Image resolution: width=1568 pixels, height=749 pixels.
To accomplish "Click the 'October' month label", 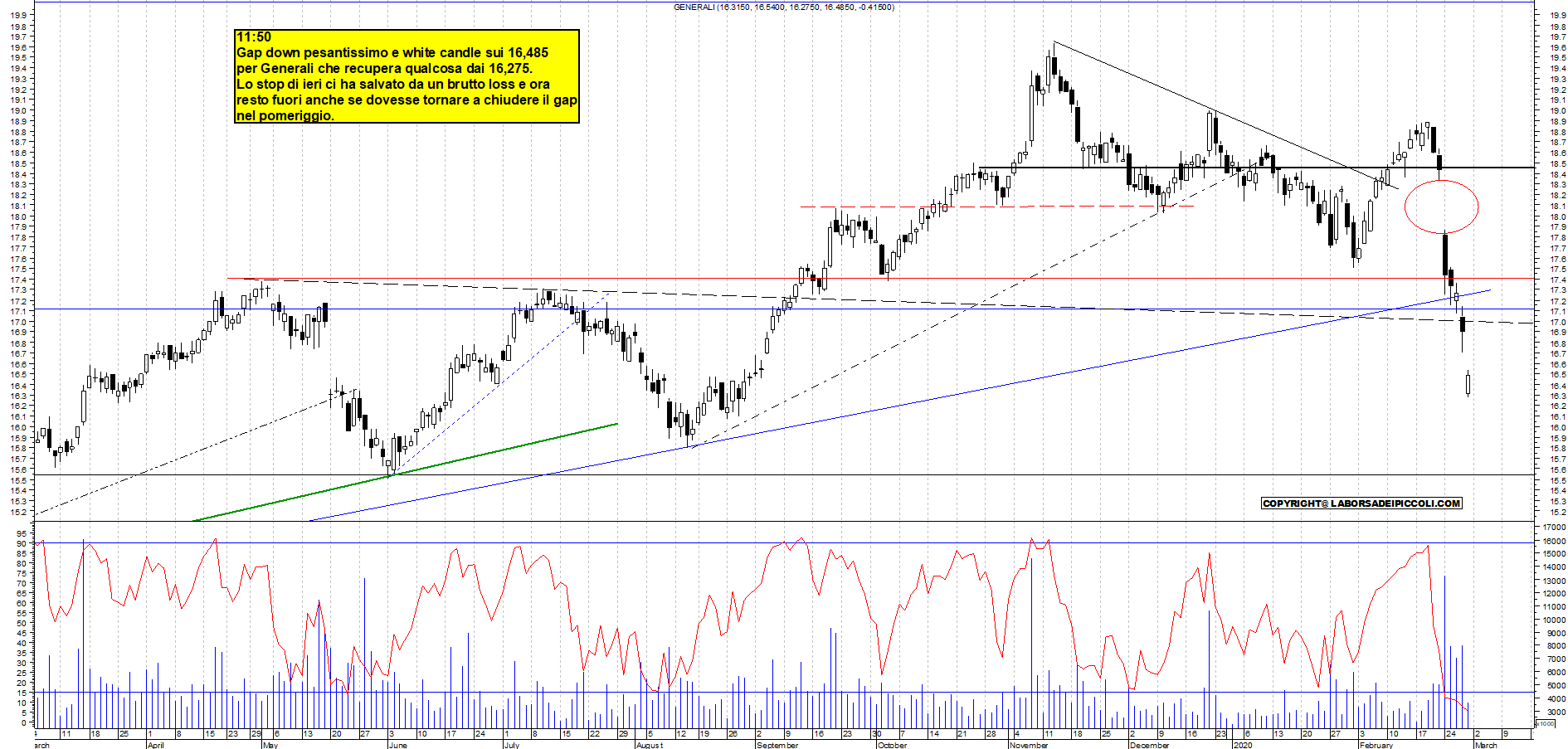I will click(x=892, y=745).
